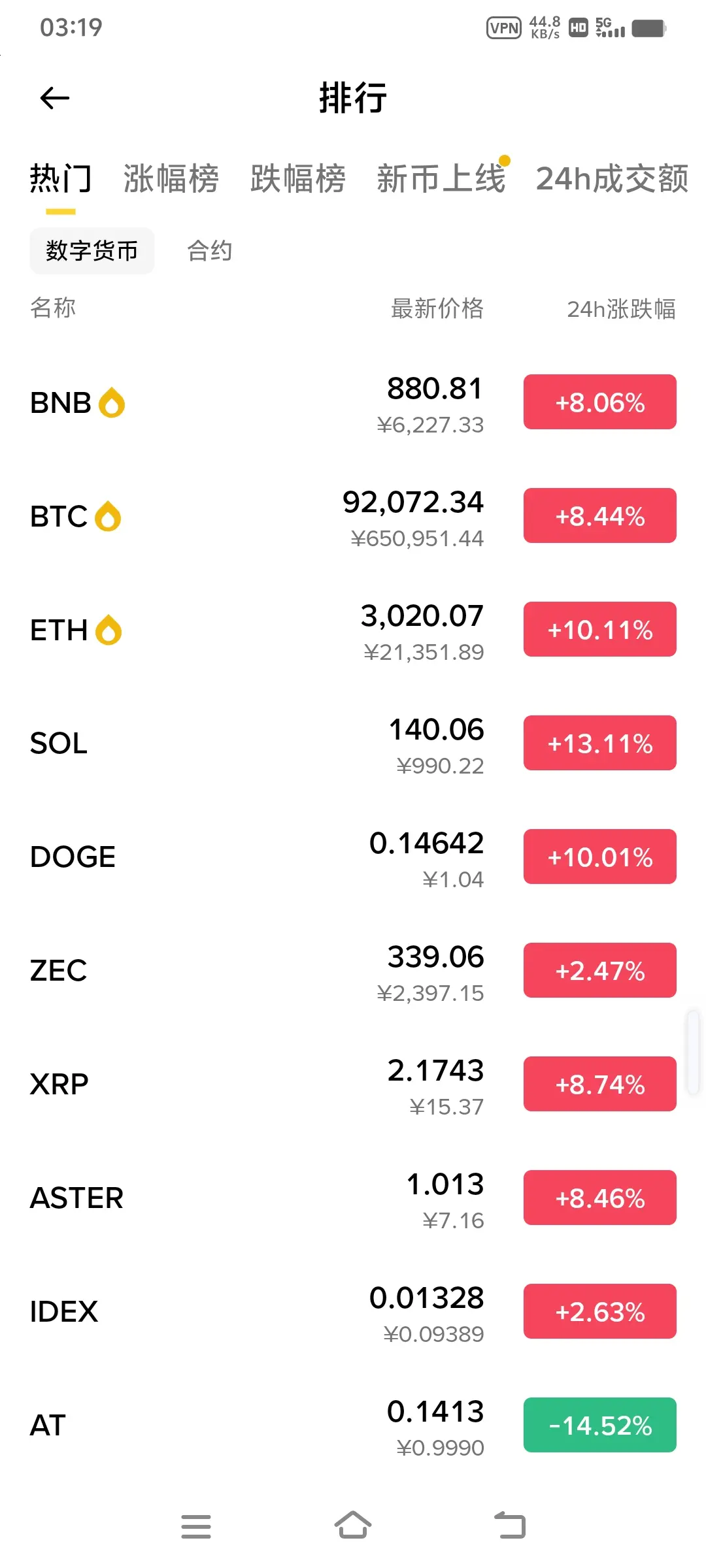Open the DOGE coin row

[x=261, y=857]
